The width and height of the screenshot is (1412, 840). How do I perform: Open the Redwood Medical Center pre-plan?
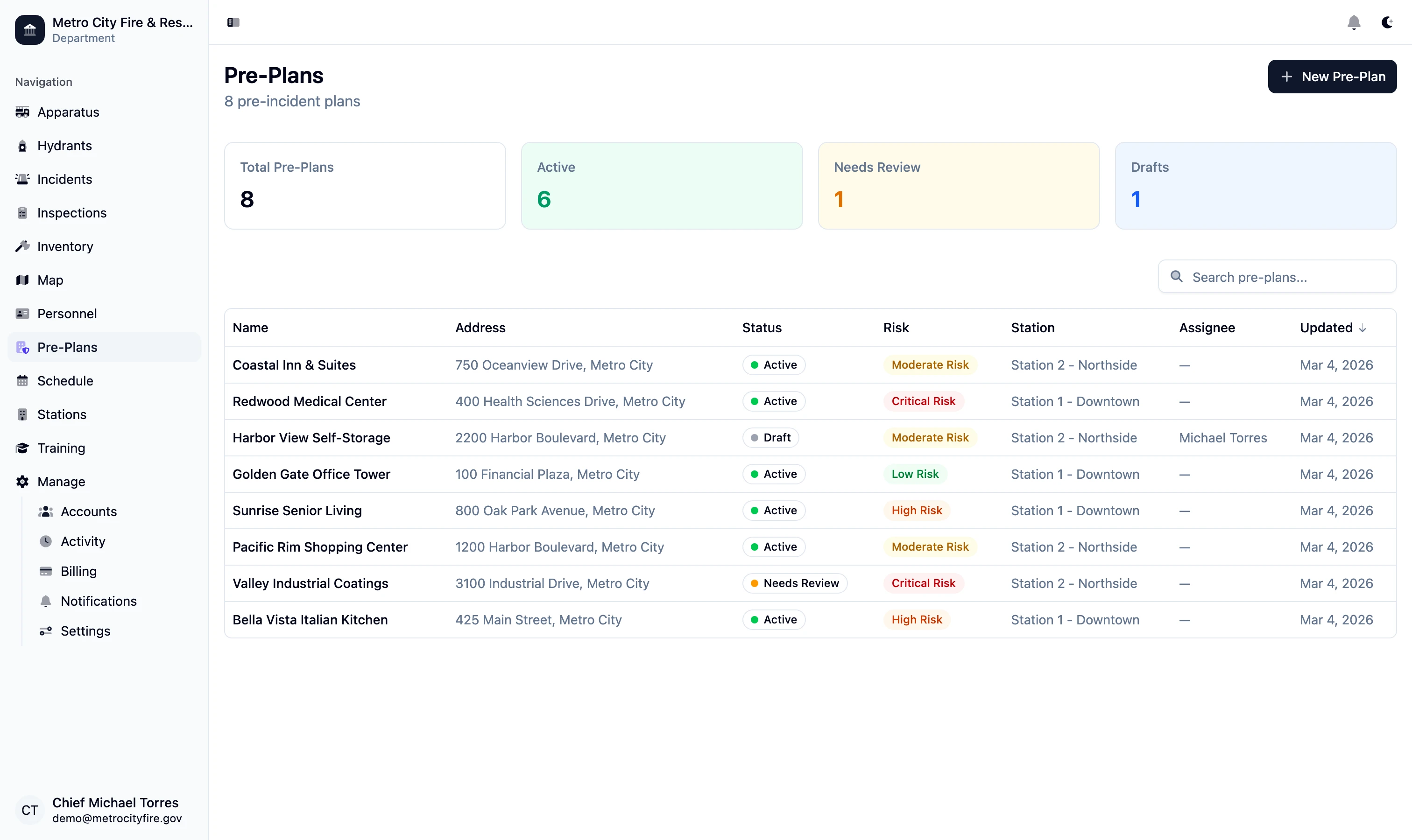309,401
